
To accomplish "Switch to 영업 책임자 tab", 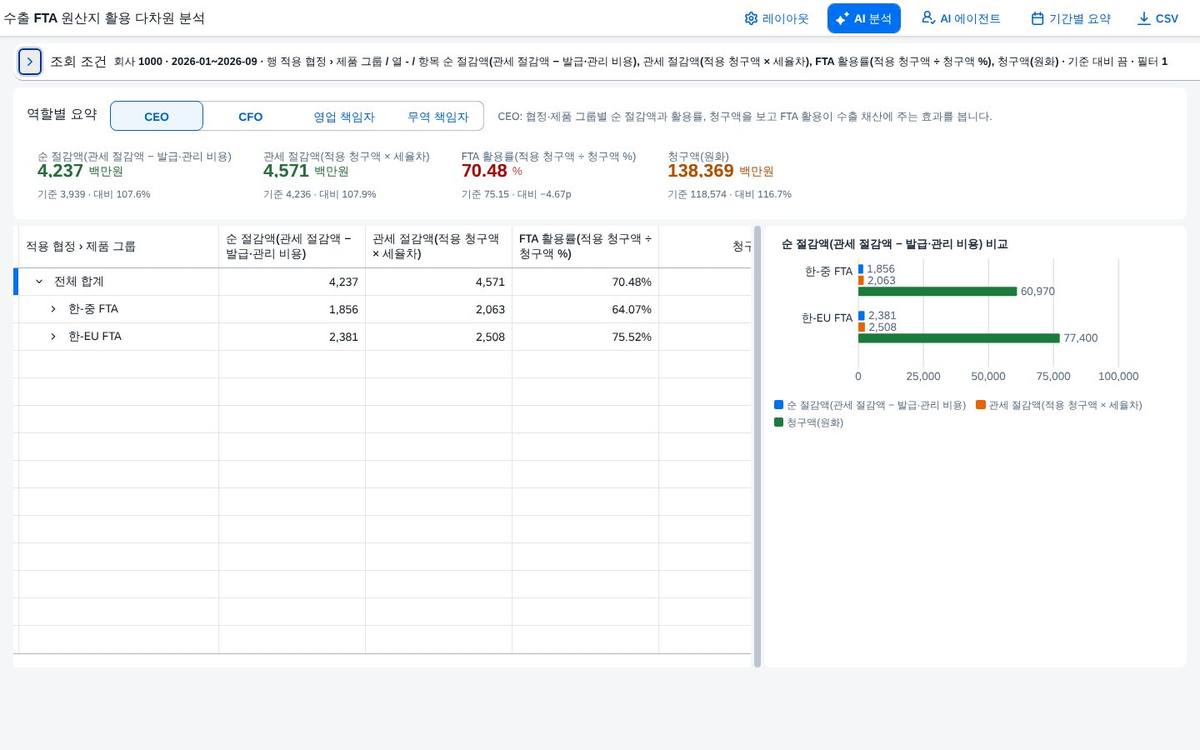I will click(344, 116).
